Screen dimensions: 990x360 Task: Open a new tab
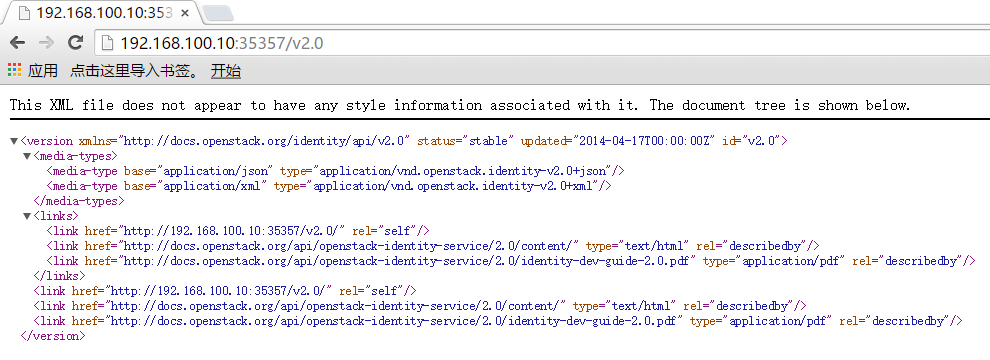218,13
